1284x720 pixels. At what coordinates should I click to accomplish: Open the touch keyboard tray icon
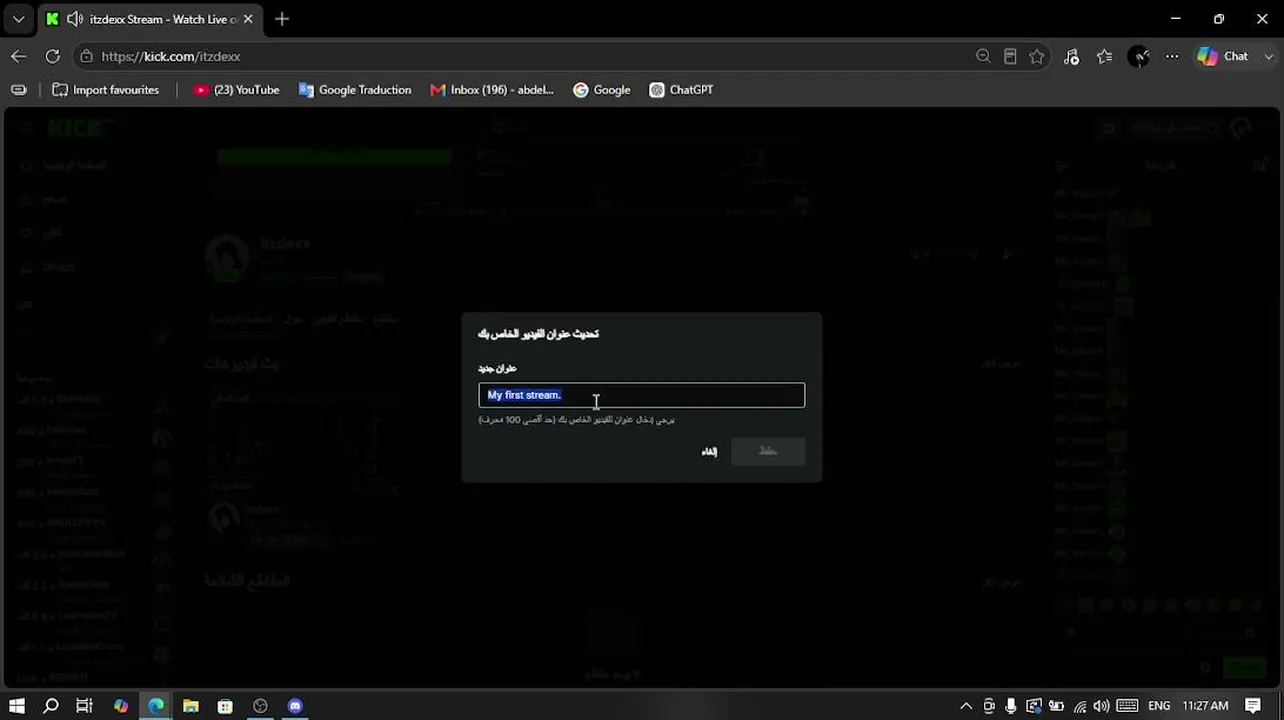tap(1127, 706)
